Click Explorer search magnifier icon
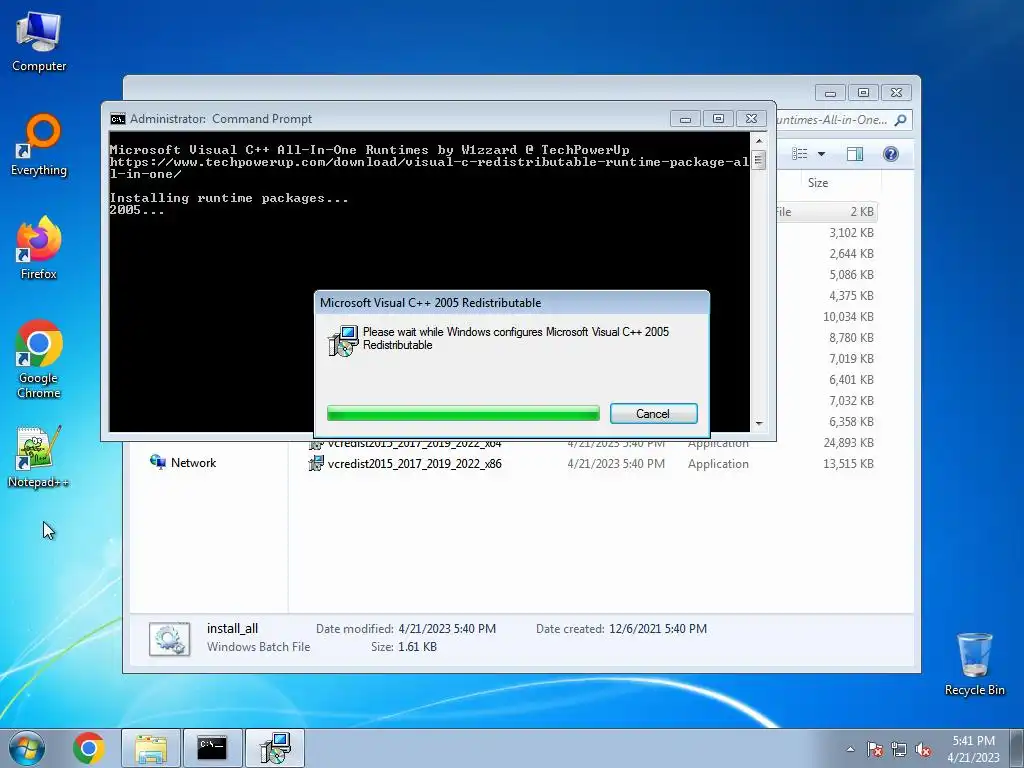1024x768 pixels. [x=901, y=120]
